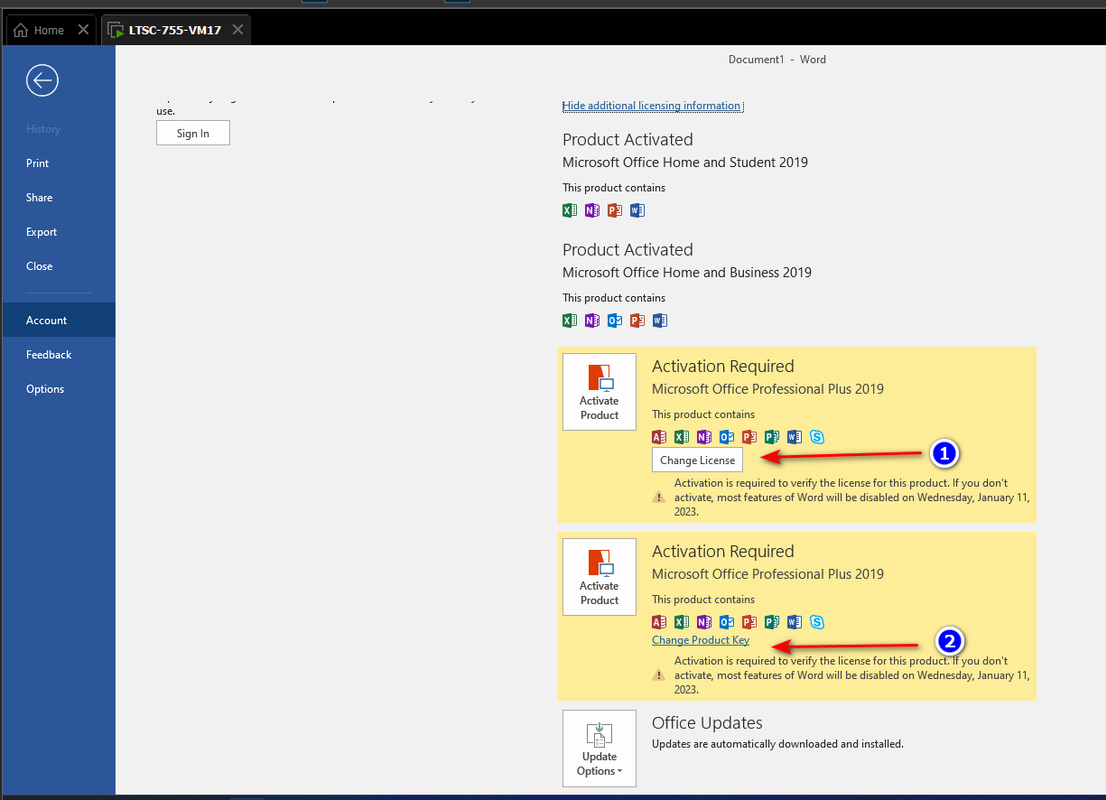Click Skype icon above Change Product Key link
Screen dimensions: 1106x800
coord(817,622)
